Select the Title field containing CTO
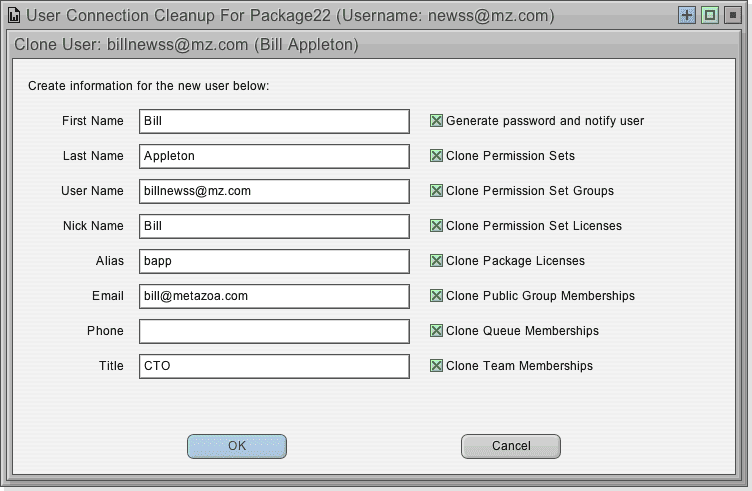 point(274,366)
